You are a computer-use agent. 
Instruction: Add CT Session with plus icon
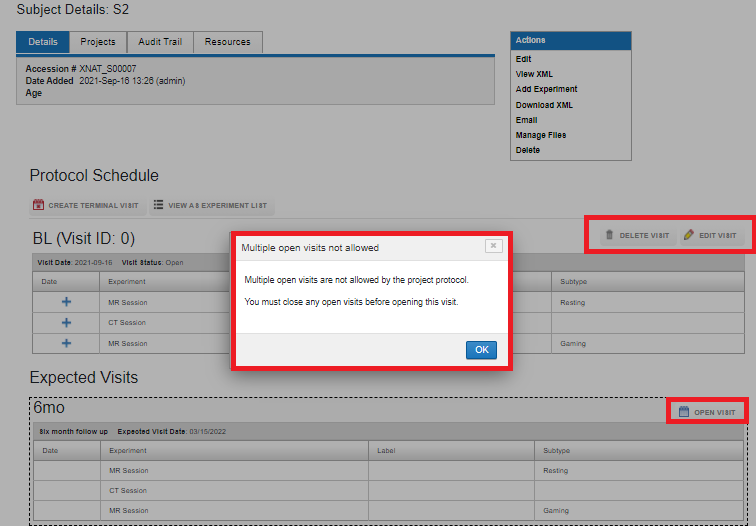tap(67, 323)
